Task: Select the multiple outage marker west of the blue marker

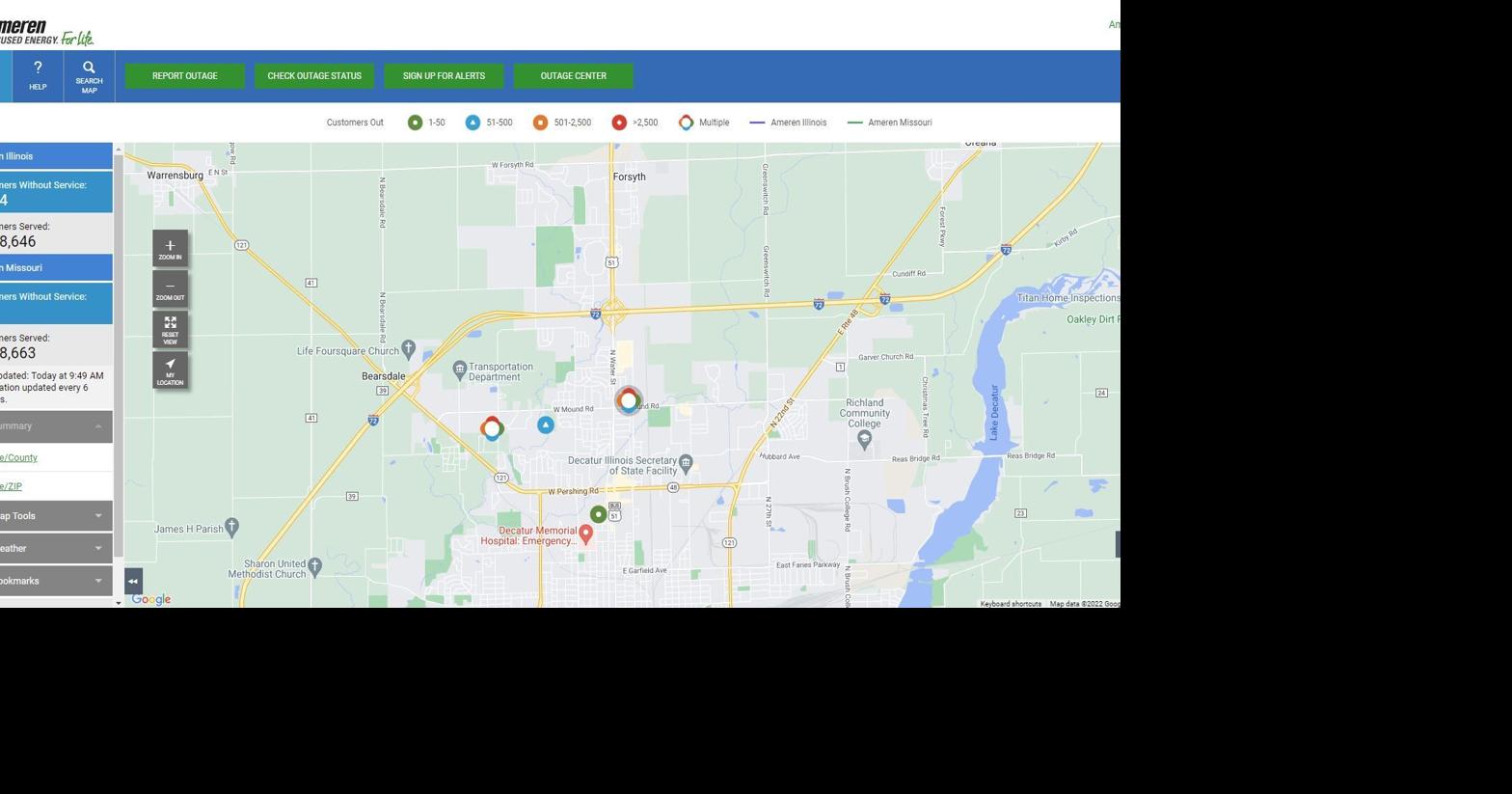Action: click(x=492, y=427)
